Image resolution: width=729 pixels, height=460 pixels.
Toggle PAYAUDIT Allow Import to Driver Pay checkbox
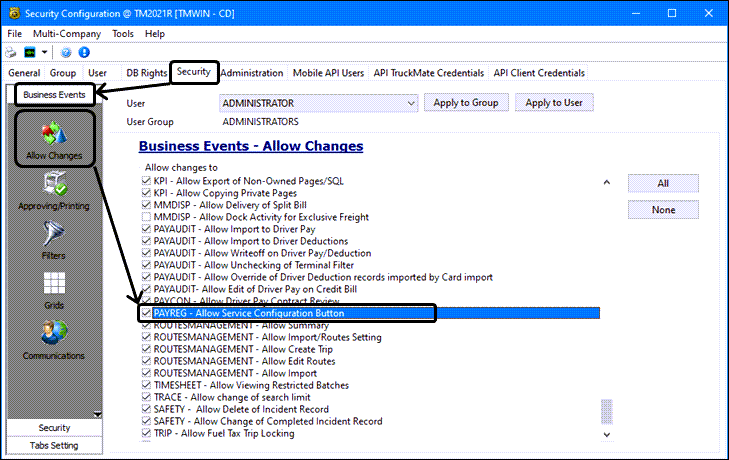click(146, 229)
